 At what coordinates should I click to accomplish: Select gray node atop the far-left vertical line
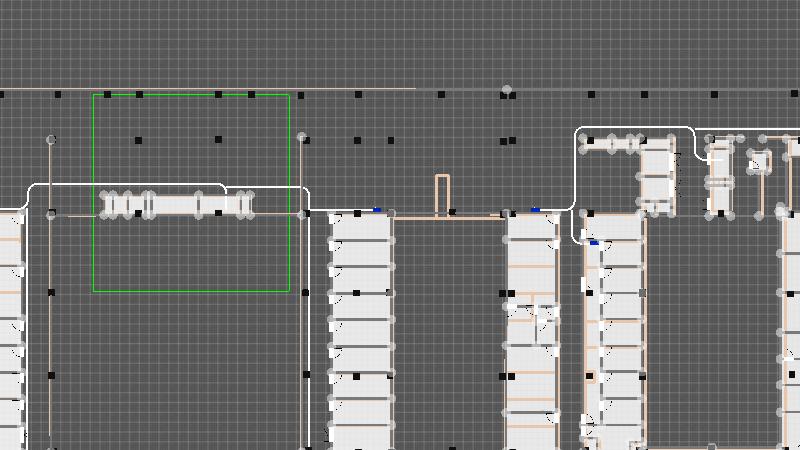pyautogui.click(x=51, y=140)
